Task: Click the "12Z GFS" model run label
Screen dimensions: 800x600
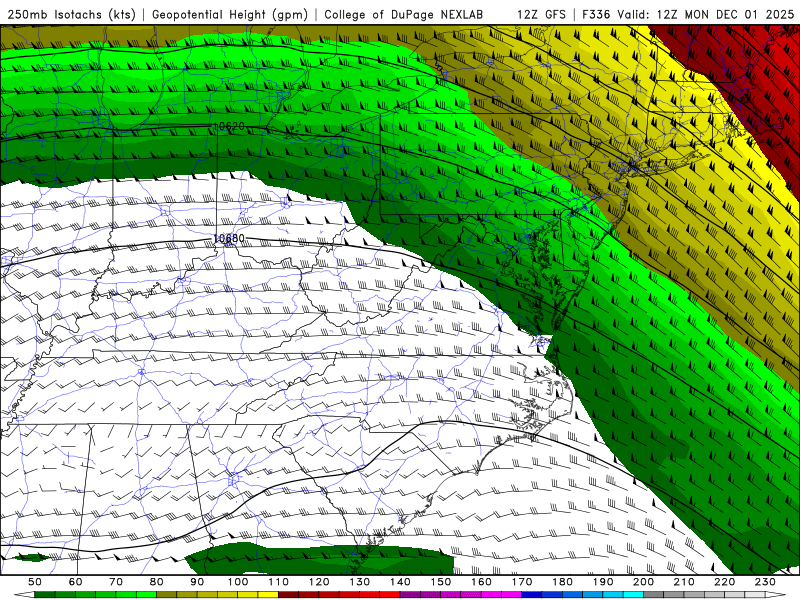Action: 541,14
